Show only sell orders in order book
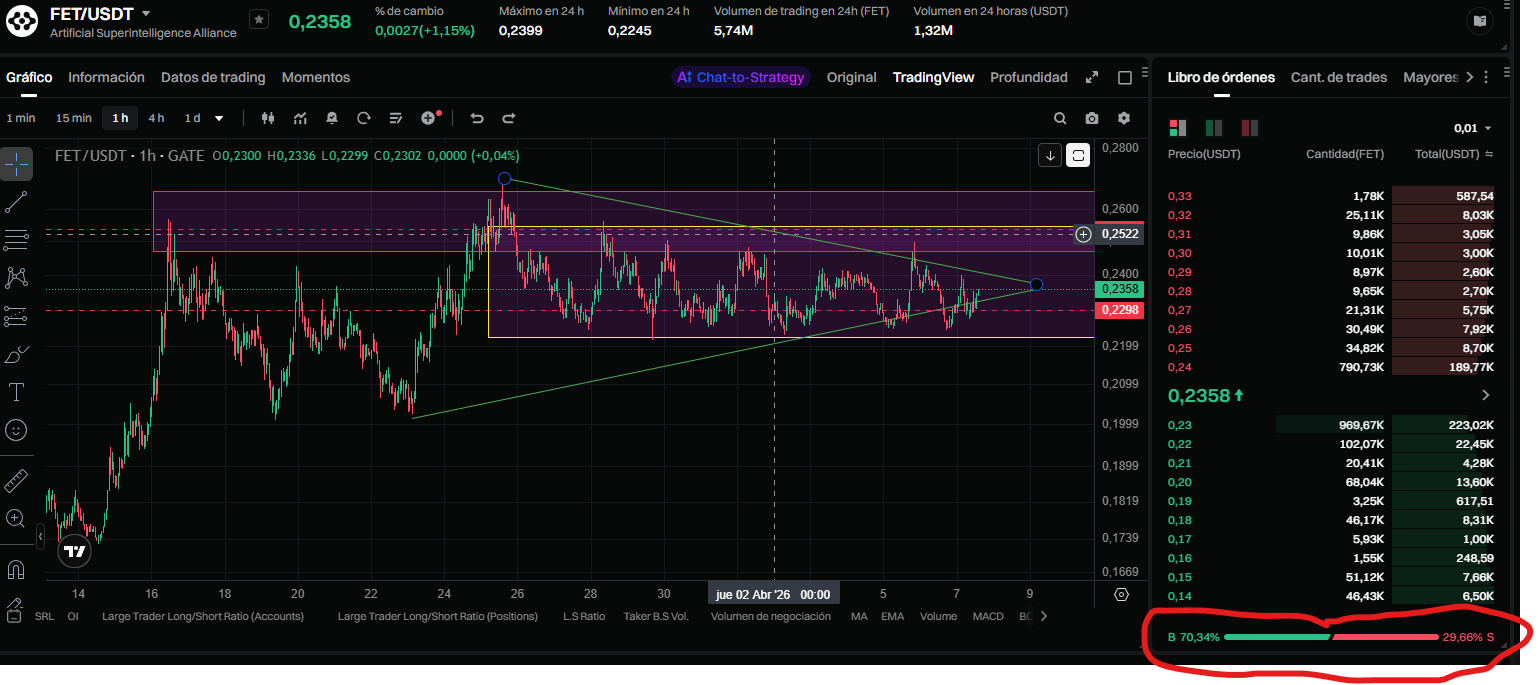Image resolution: width=1538 pixels, height=685 pixels. [x=1249, y=128]
